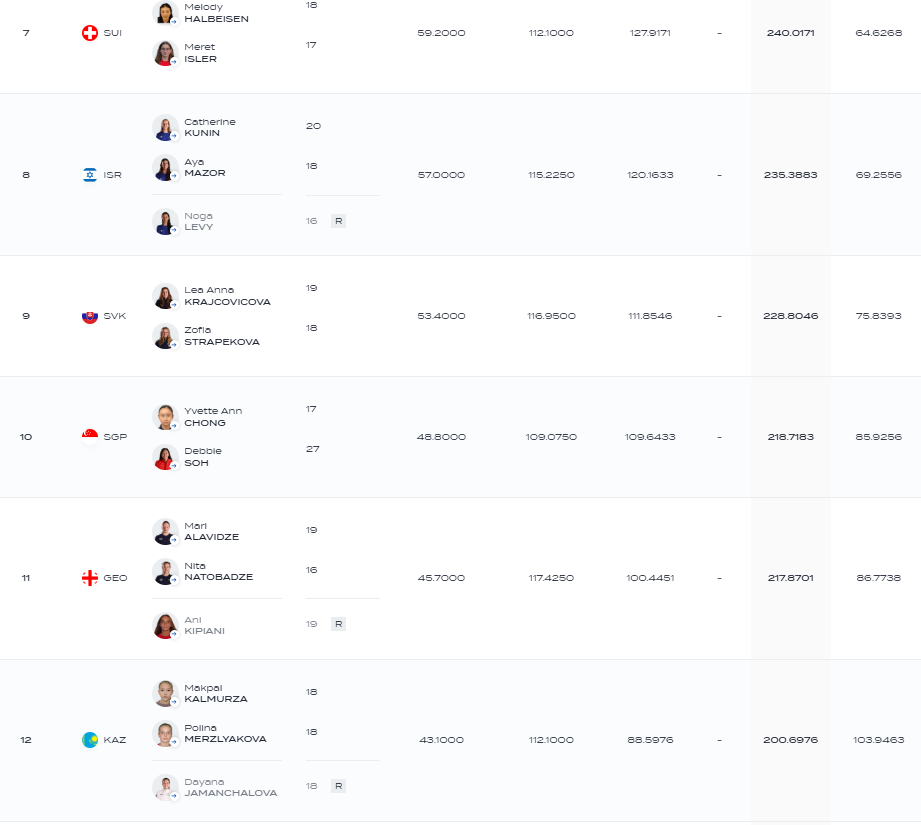921x825 pixels.
Task: Open Meret Isler's athlete photo
Action: 165,53
